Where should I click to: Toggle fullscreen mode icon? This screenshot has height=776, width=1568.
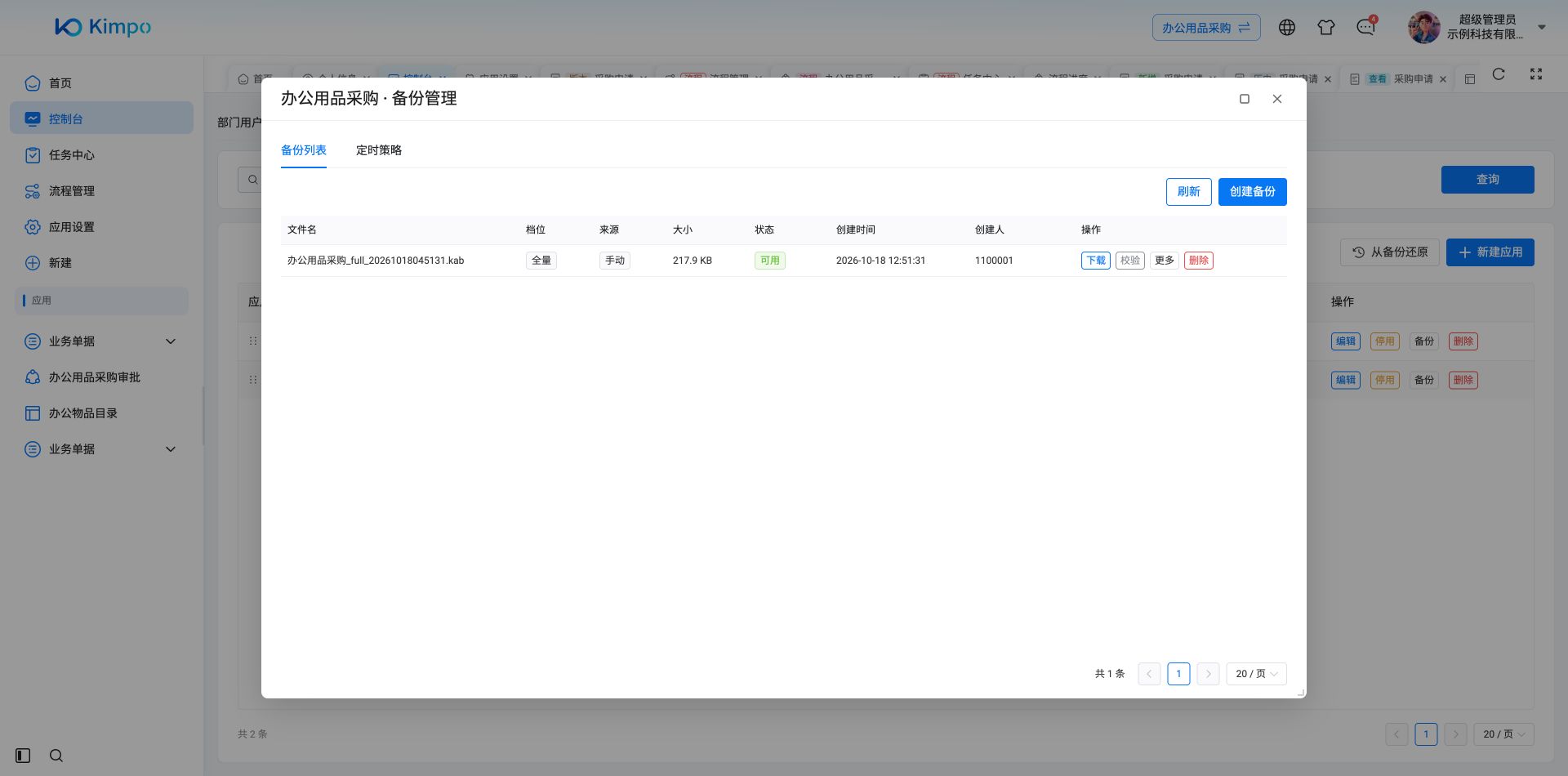1536,74
